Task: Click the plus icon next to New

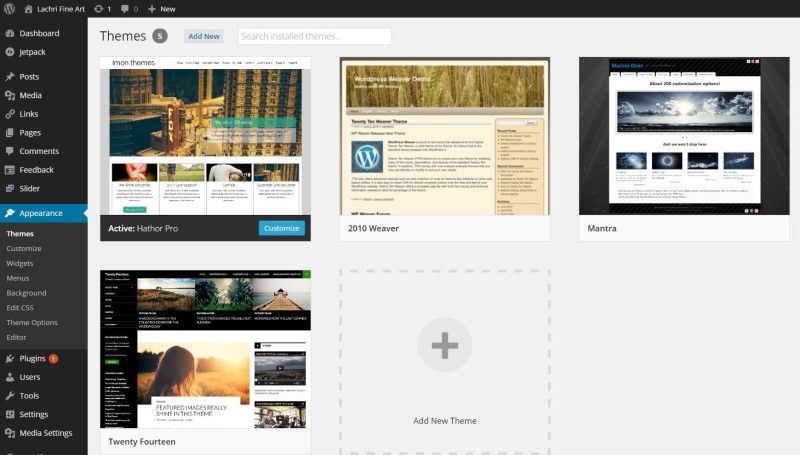Action: click(x=152, y=9)
